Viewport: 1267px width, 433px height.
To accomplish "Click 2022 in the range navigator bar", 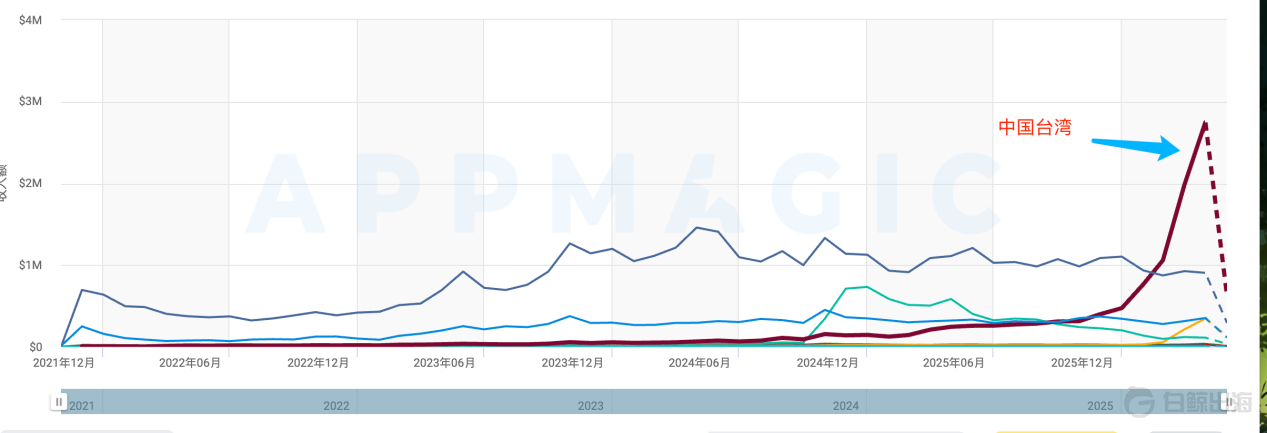I will pos(336,406).
